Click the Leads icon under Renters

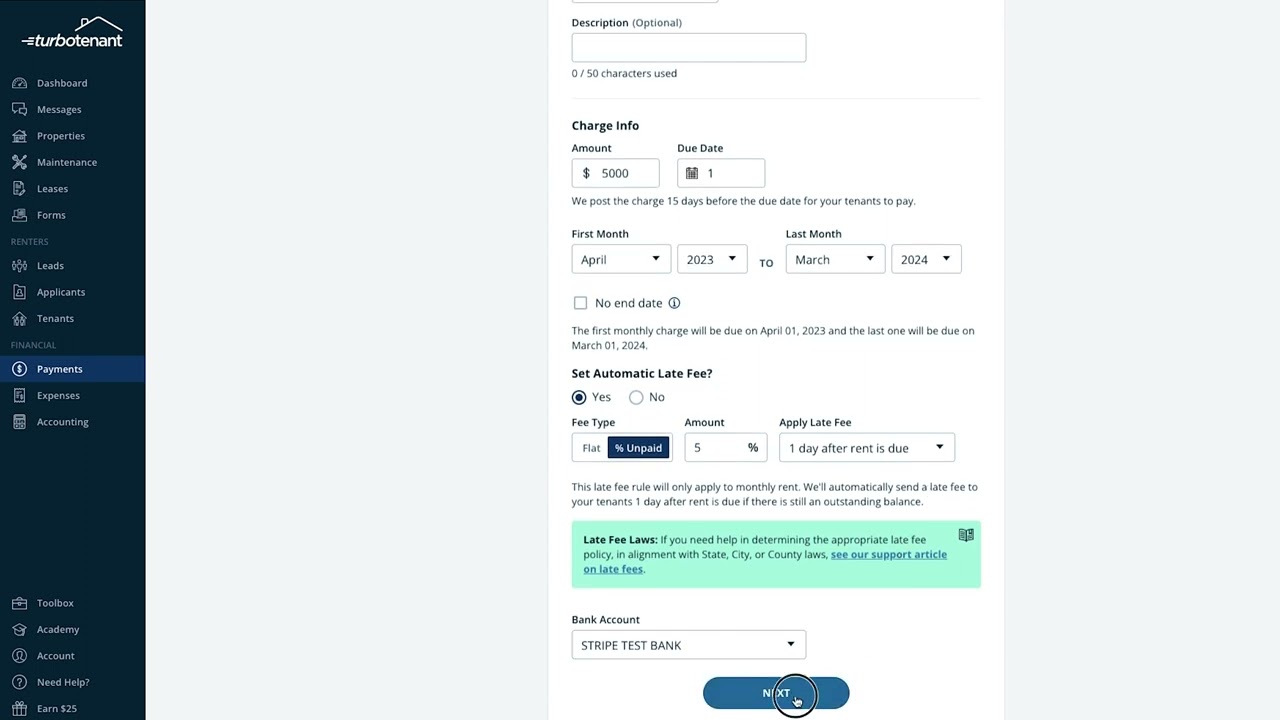(x=19, y=265)
